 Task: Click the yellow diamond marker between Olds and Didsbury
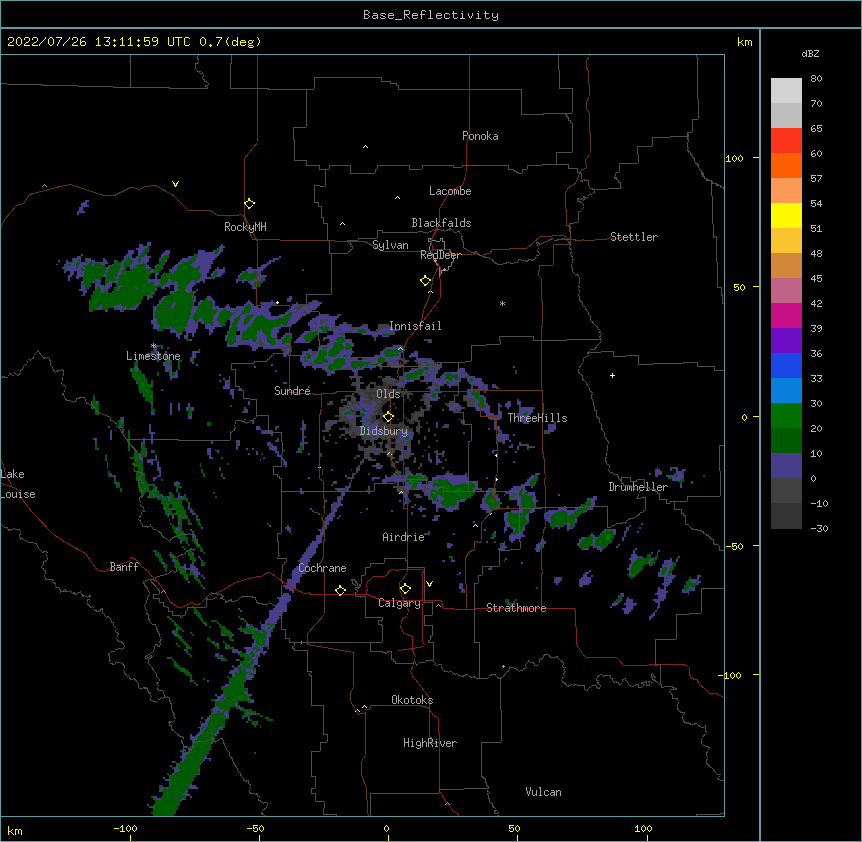point(388,417)
